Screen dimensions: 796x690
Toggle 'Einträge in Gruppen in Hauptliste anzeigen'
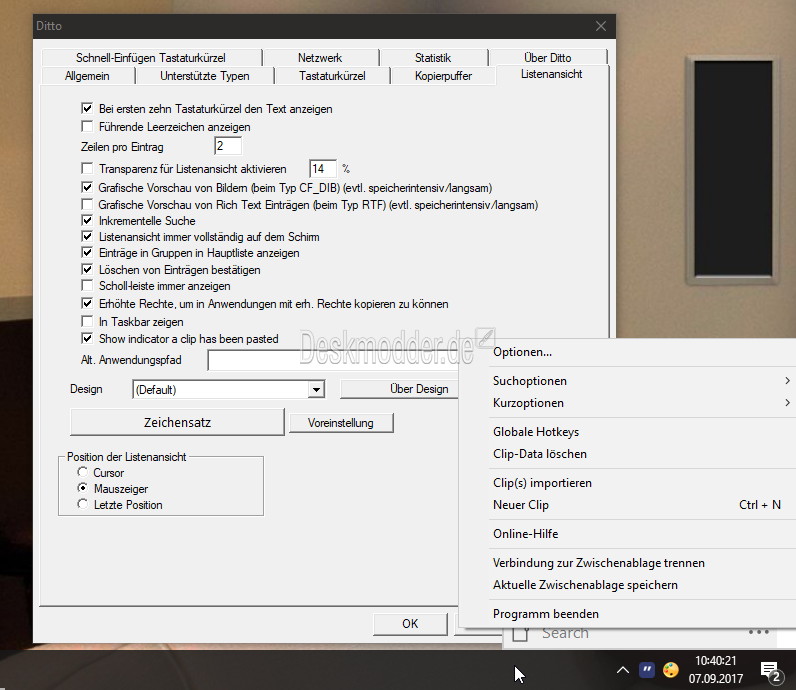[87, 253]
